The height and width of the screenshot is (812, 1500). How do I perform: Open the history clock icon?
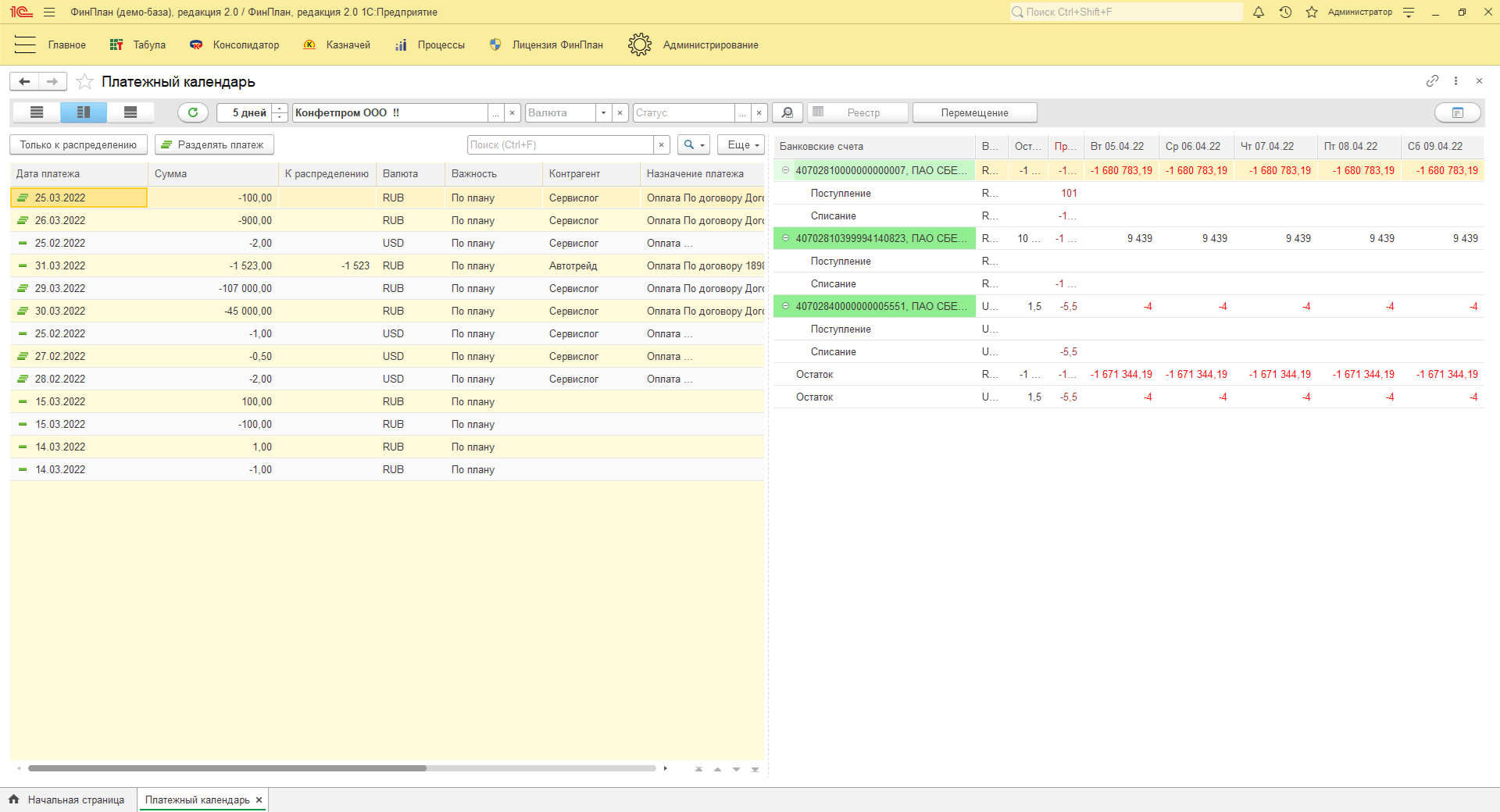(1285, 12)
